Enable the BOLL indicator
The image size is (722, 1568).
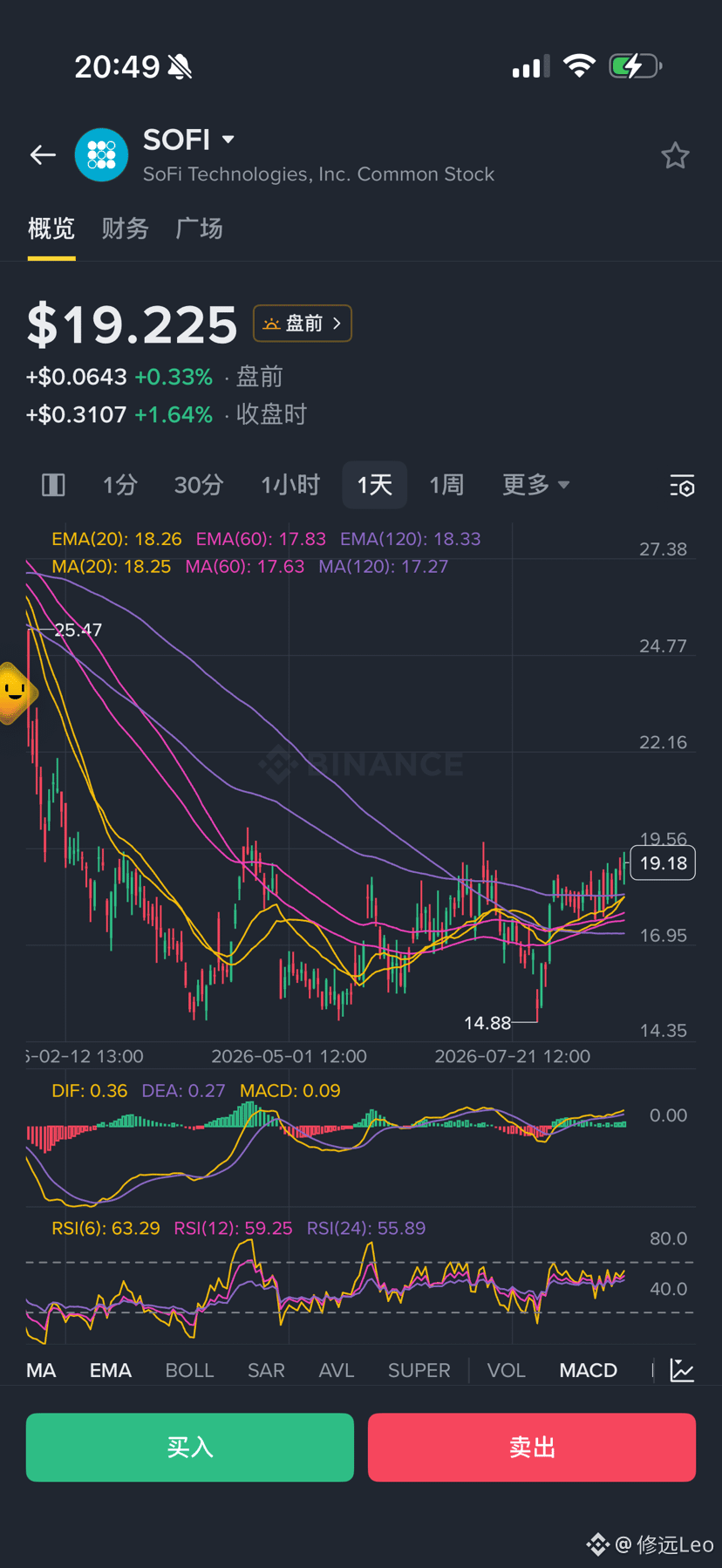(189, 1370)
